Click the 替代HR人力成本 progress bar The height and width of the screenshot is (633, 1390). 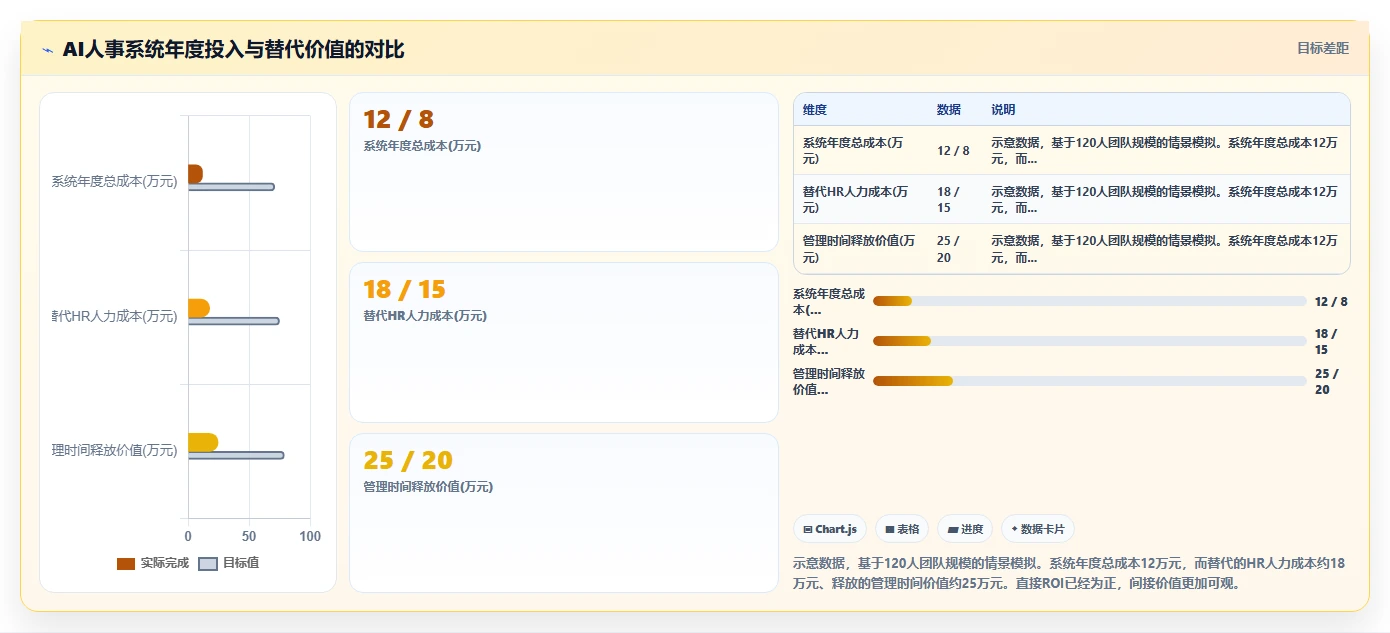1090,341
